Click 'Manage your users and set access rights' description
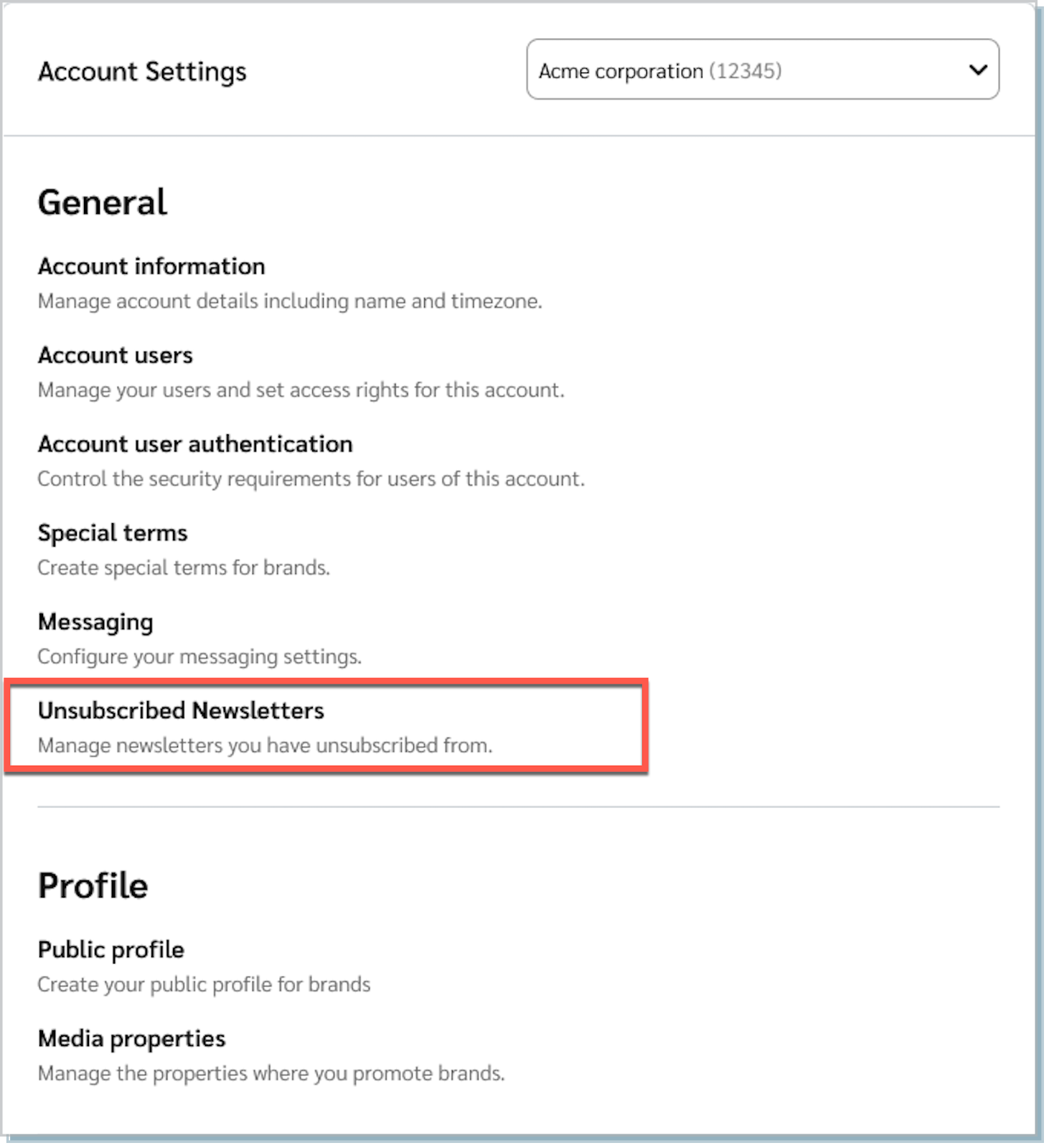 point(301,390)
